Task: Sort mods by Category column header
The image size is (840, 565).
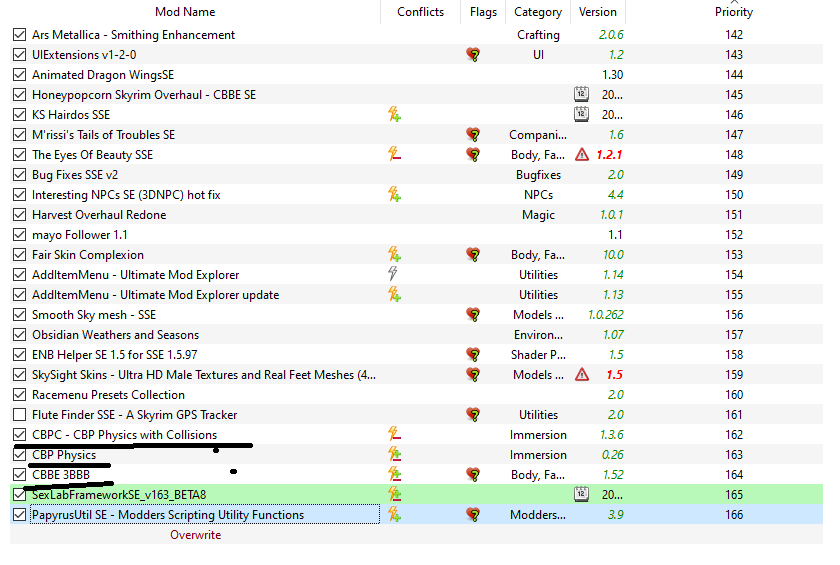Action: (x=538, y=12)
